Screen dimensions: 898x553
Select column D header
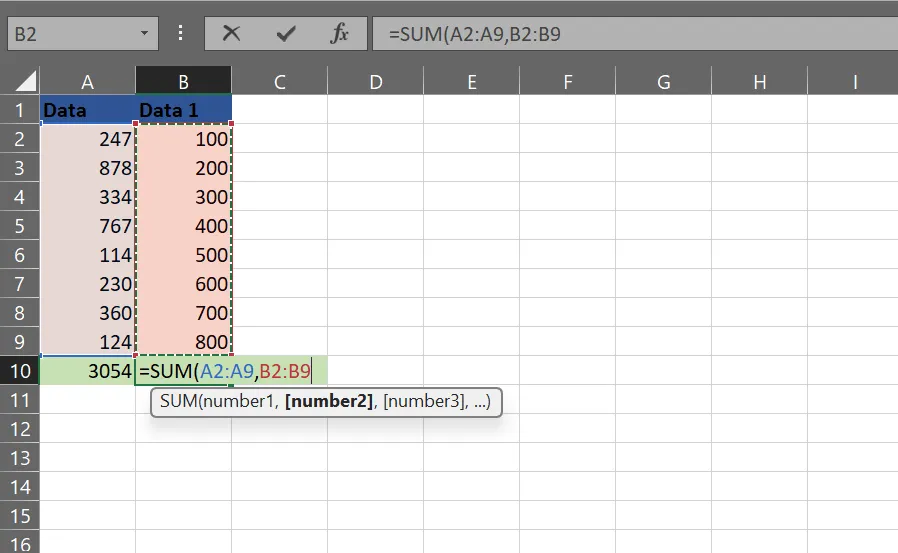click(x=376, y=81)
